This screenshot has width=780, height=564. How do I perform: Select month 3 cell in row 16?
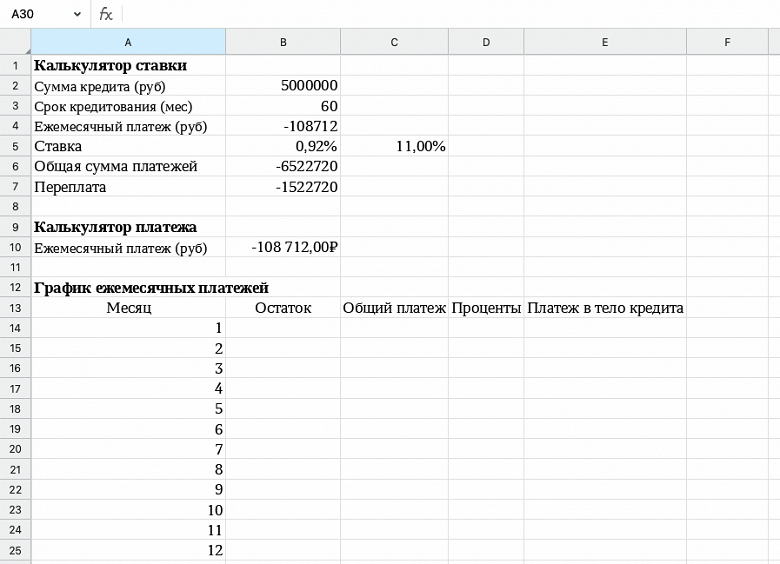point(128,368)
